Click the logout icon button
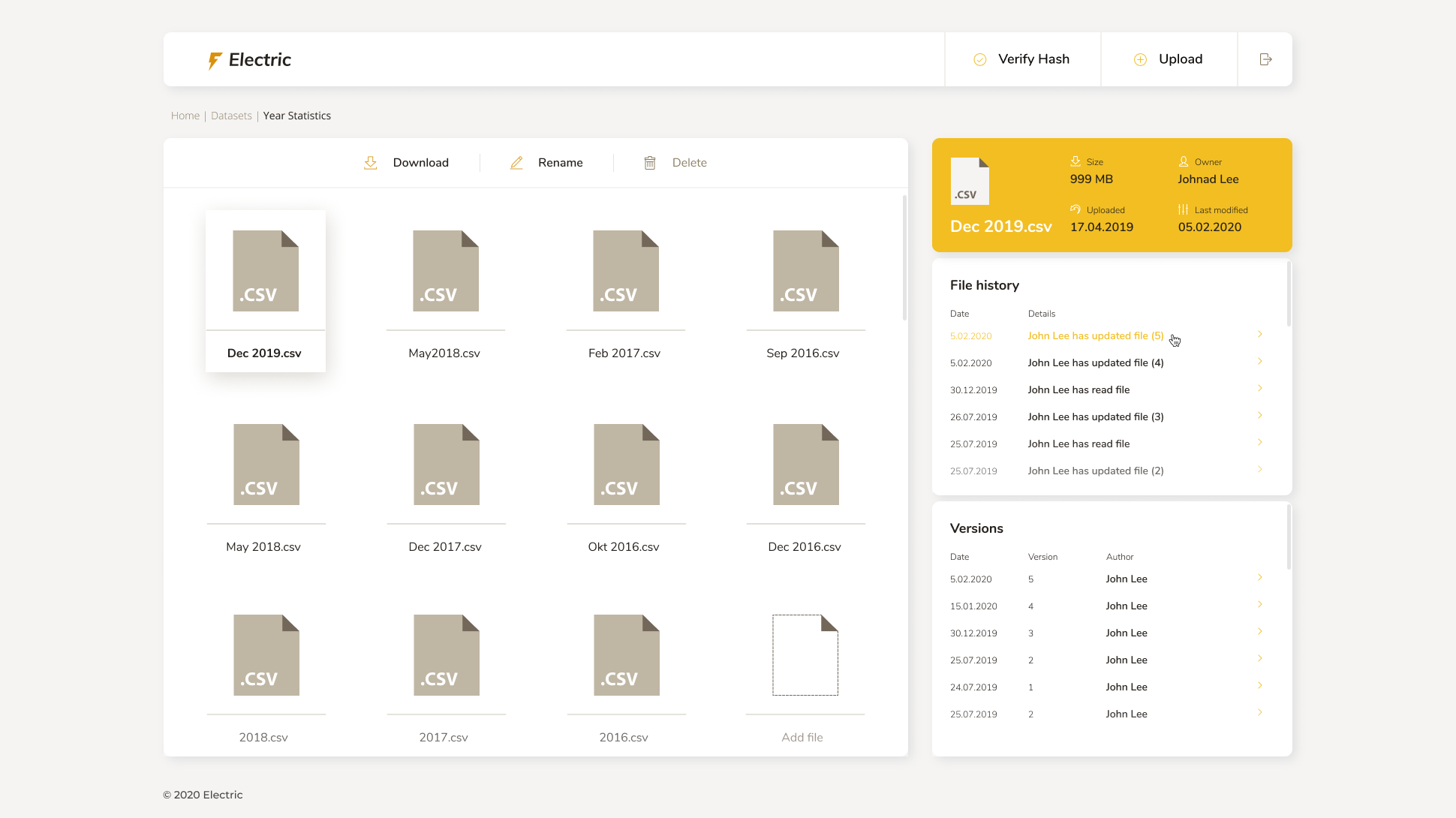This screenshot has width=1456, height=818. pyautogui.click(x=1266, y=59)
